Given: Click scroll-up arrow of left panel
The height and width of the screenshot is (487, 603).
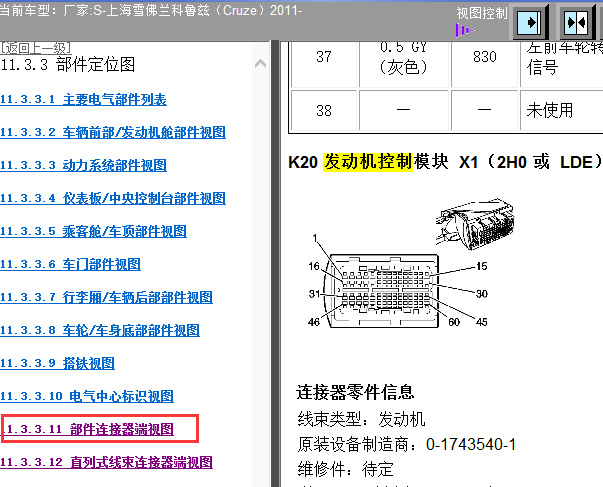Looking at the screenshot, I should [x=260, y=63].
